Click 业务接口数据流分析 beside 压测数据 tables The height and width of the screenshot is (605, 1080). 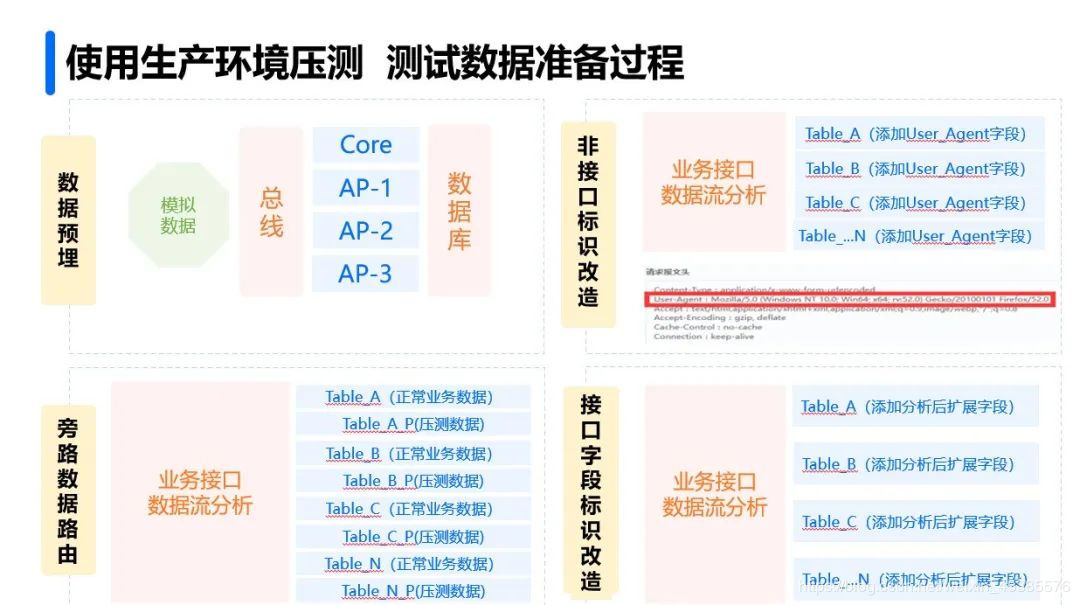point(200,493)
